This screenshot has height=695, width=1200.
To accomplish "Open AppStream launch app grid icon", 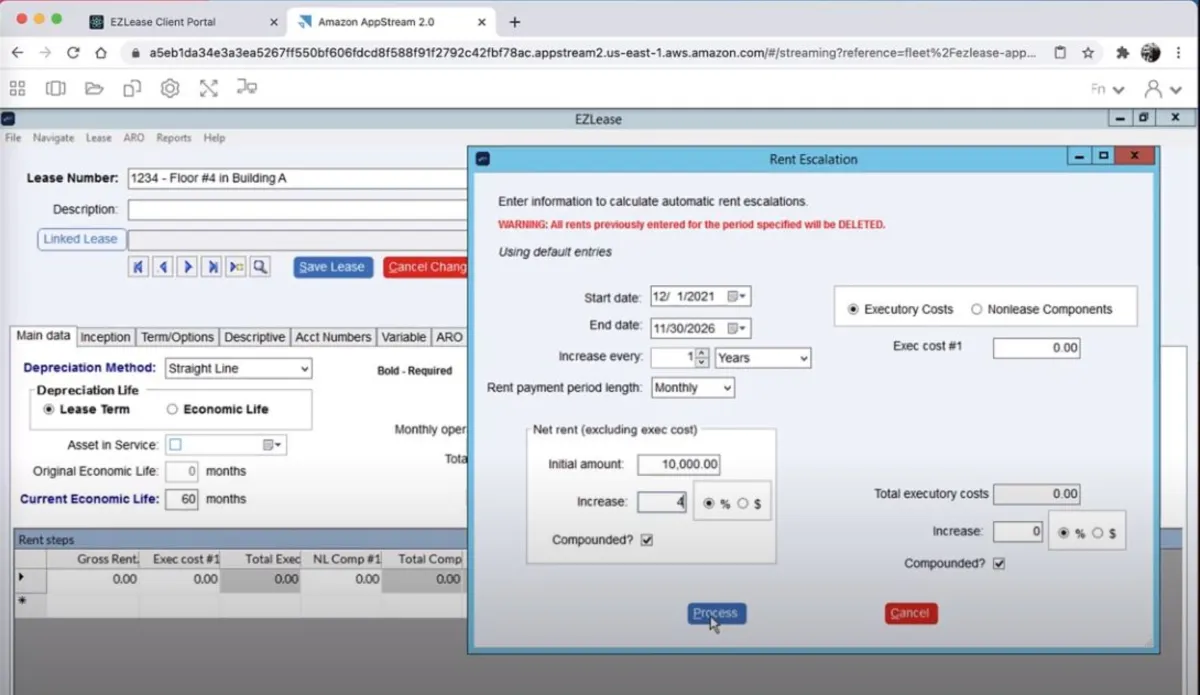I will point(17,89).
